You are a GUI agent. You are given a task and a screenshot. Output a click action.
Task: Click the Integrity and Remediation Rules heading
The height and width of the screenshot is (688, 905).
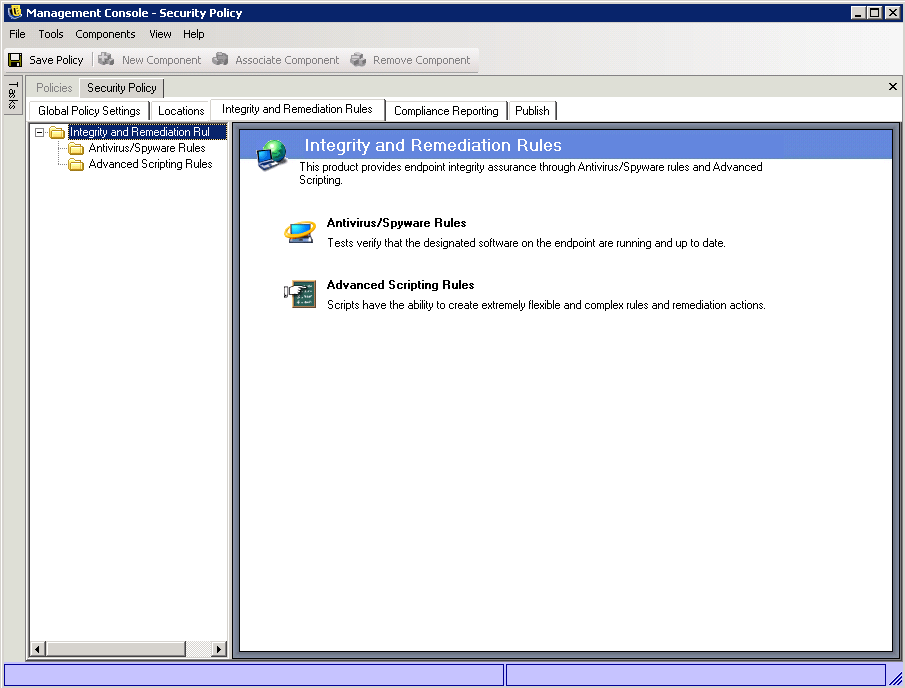click(433, 145)
